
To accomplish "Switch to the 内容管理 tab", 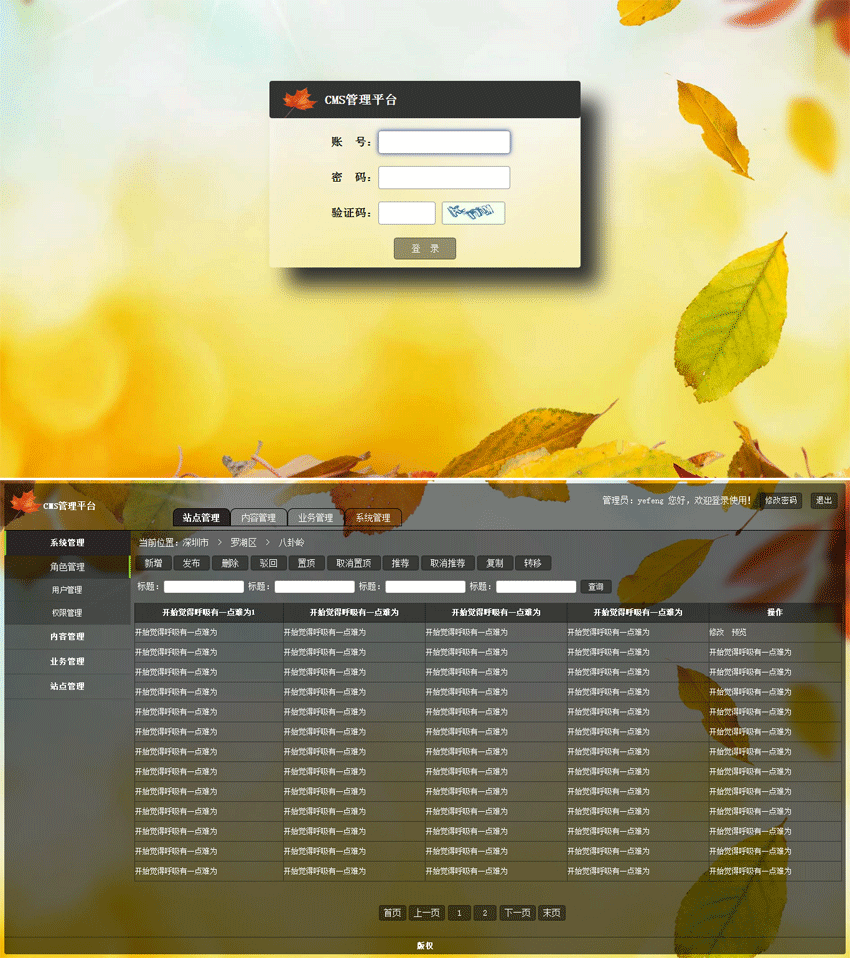I will pos(258,518).
